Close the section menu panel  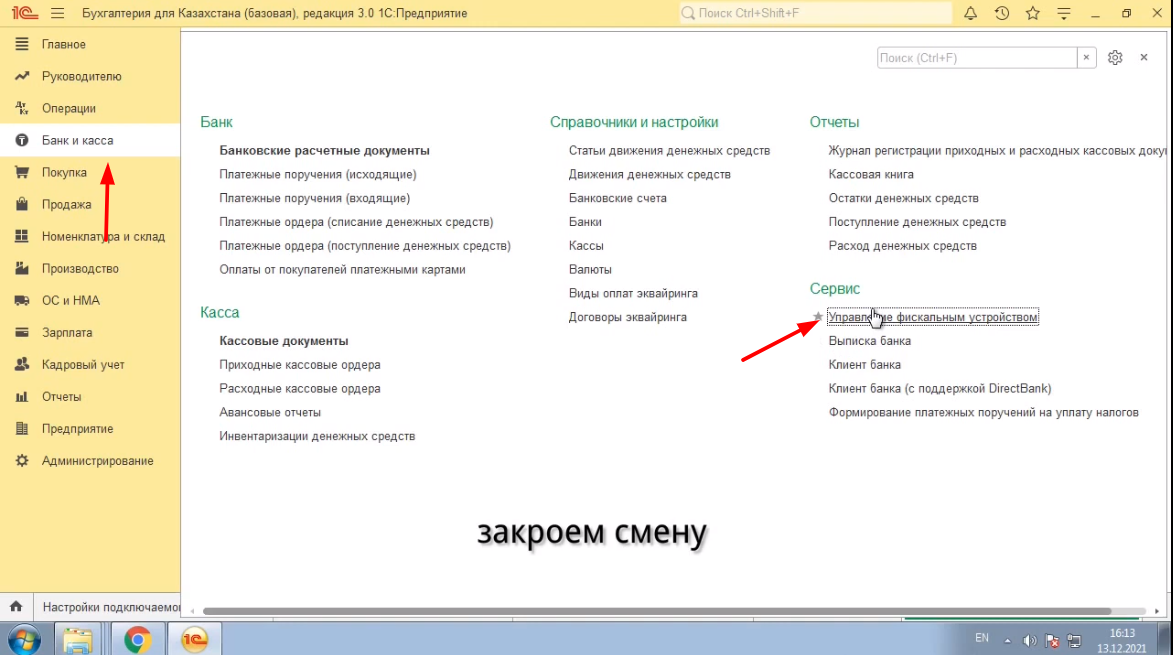pos(1144,58)
